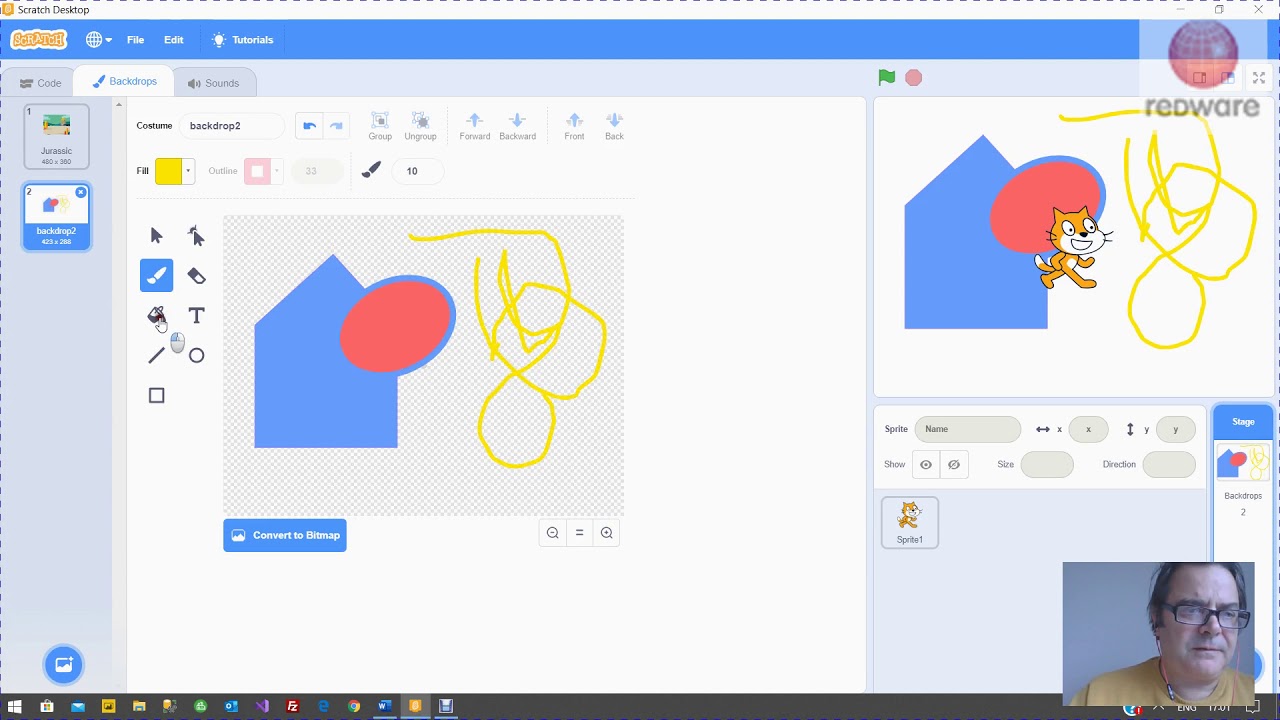This screenshot has height=720, width=1280.
Task: Pick the Eraser tool
Action: tap(196, 276)
